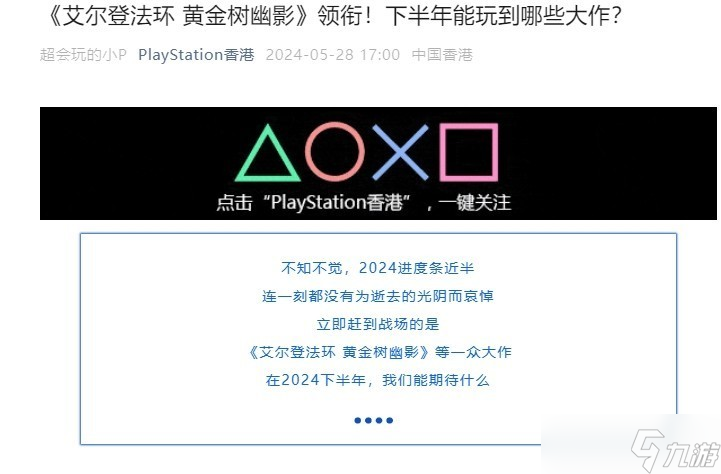The width and height of the screenshot is (721, 474).
Task: Click the 一键关注 banner text
Action: tap(474, 203)
